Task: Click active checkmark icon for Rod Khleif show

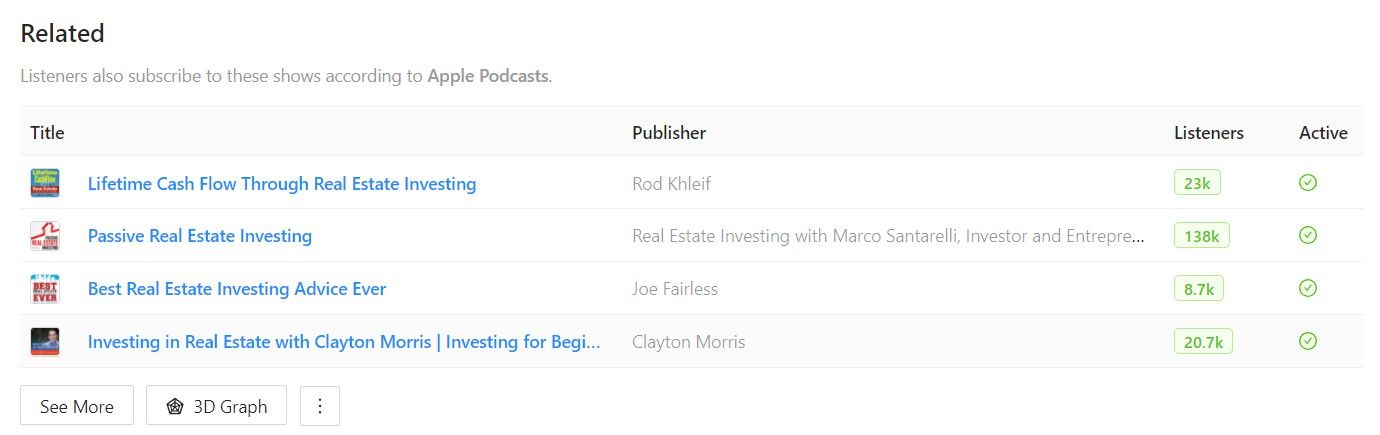Action: (x=1307, y=183)
